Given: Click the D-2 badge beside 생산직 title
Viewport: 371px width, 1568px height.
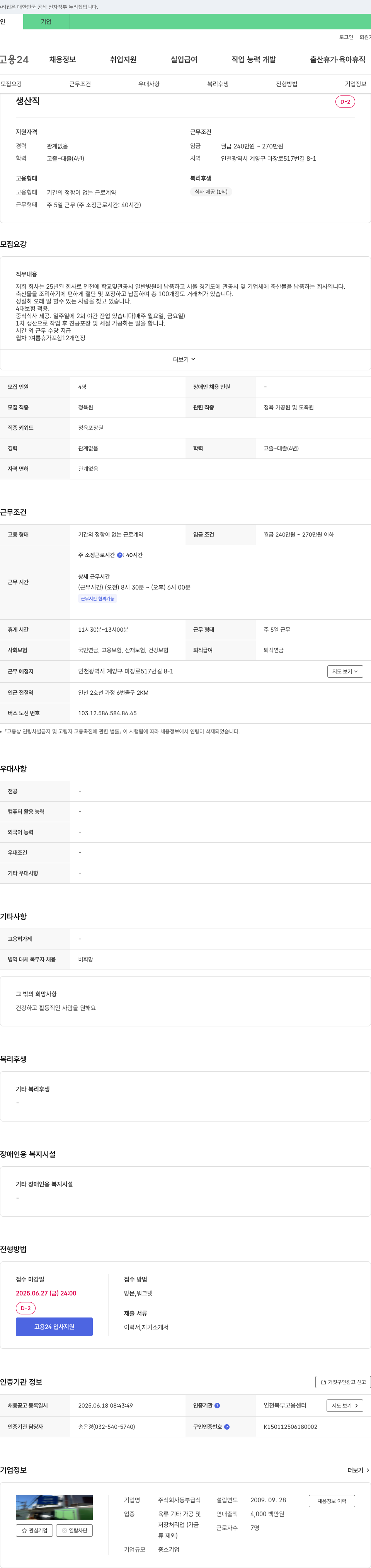Looking at the screenshot, I should pos(345,102).
